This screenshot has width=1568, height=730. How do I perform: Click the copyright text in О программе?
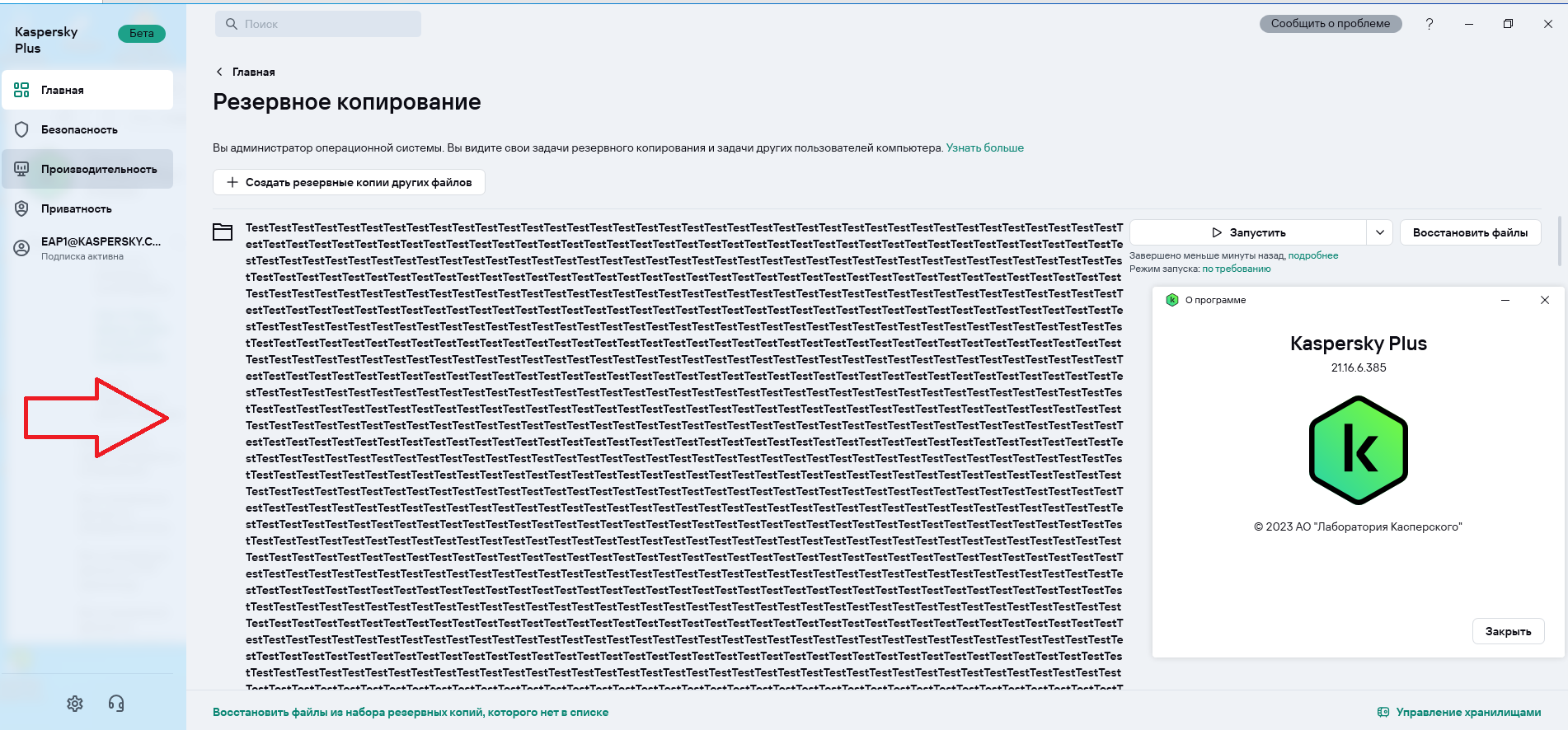pyautogui.click(x=1358, y=526)
